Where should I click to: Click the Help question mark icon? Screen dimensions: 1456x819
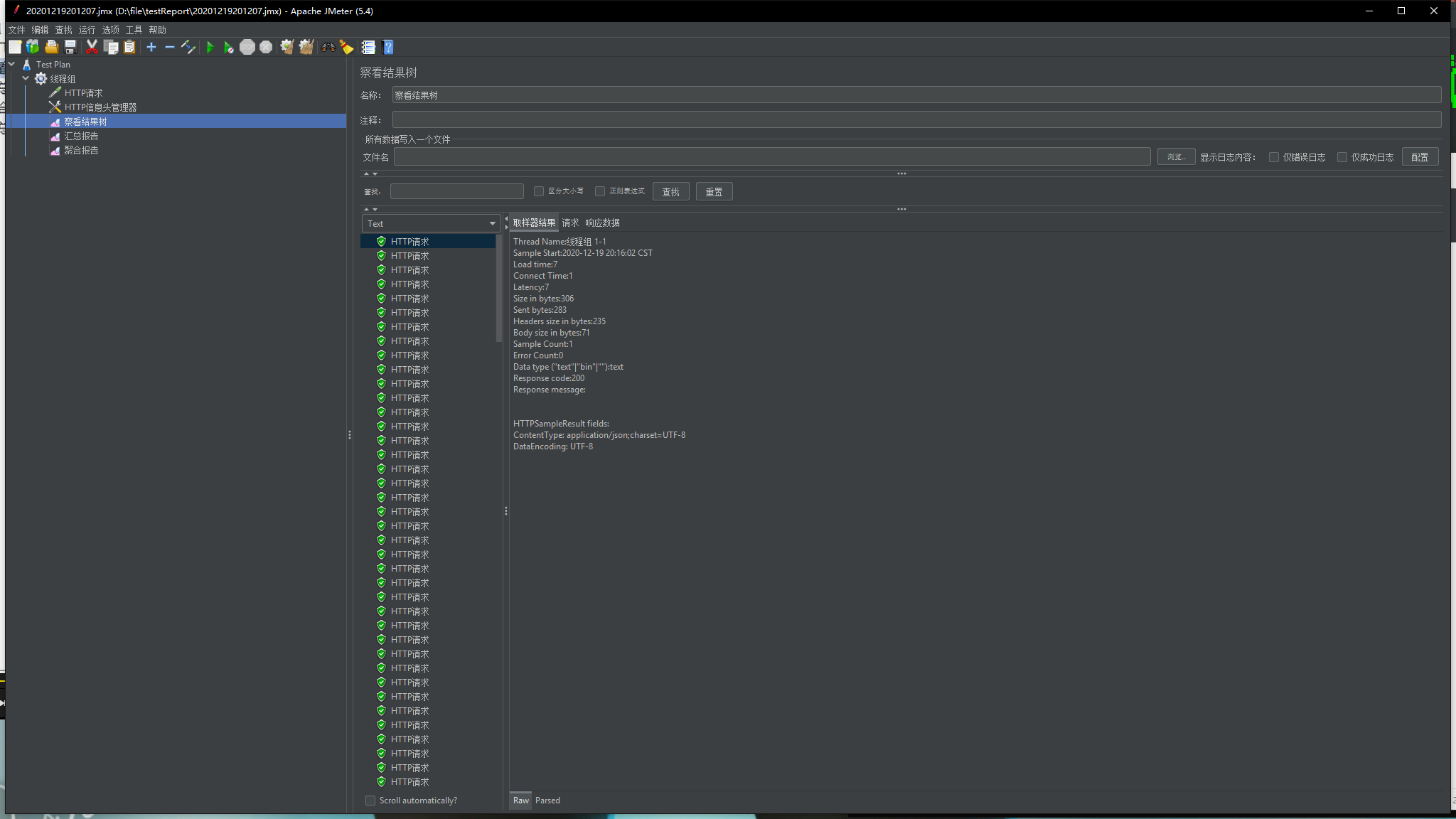pos(388,48)
